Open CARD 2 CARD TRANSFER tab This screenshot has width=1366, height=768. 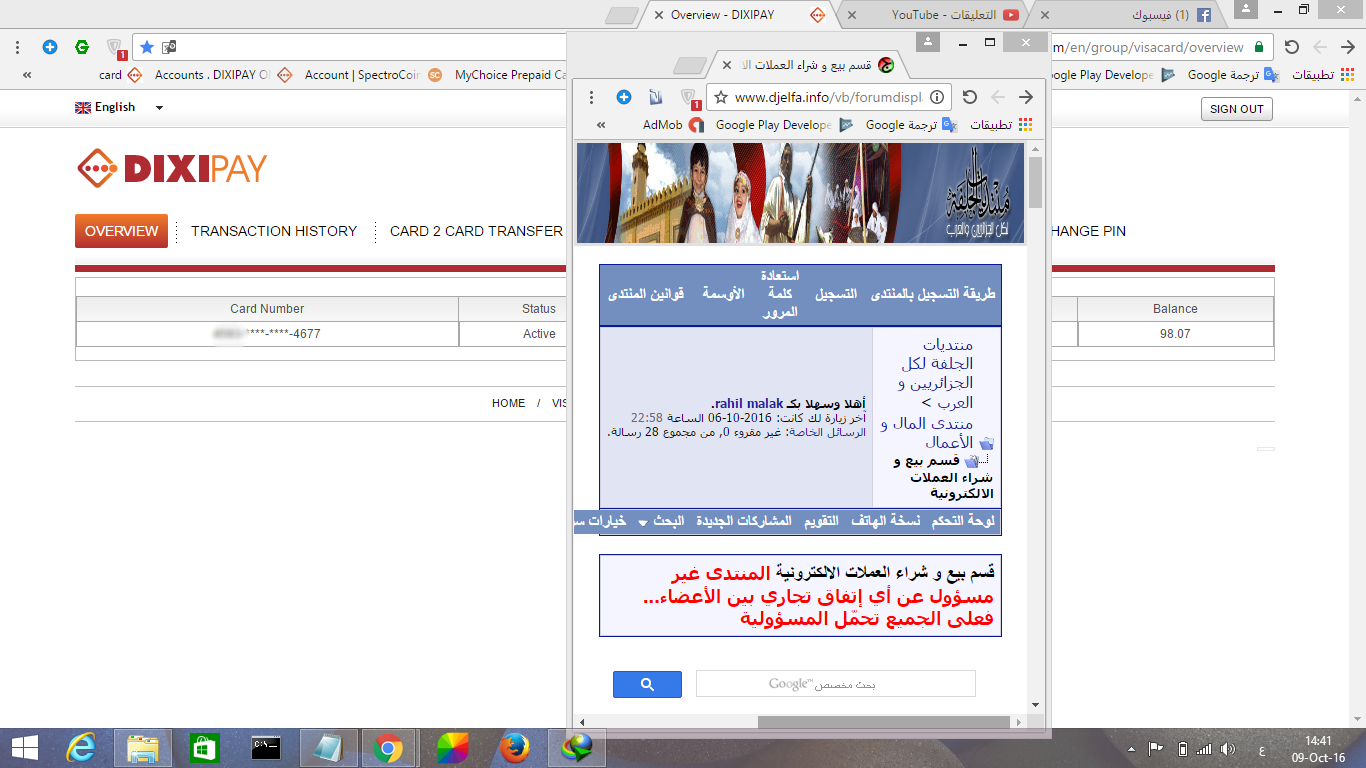(476, 231)
